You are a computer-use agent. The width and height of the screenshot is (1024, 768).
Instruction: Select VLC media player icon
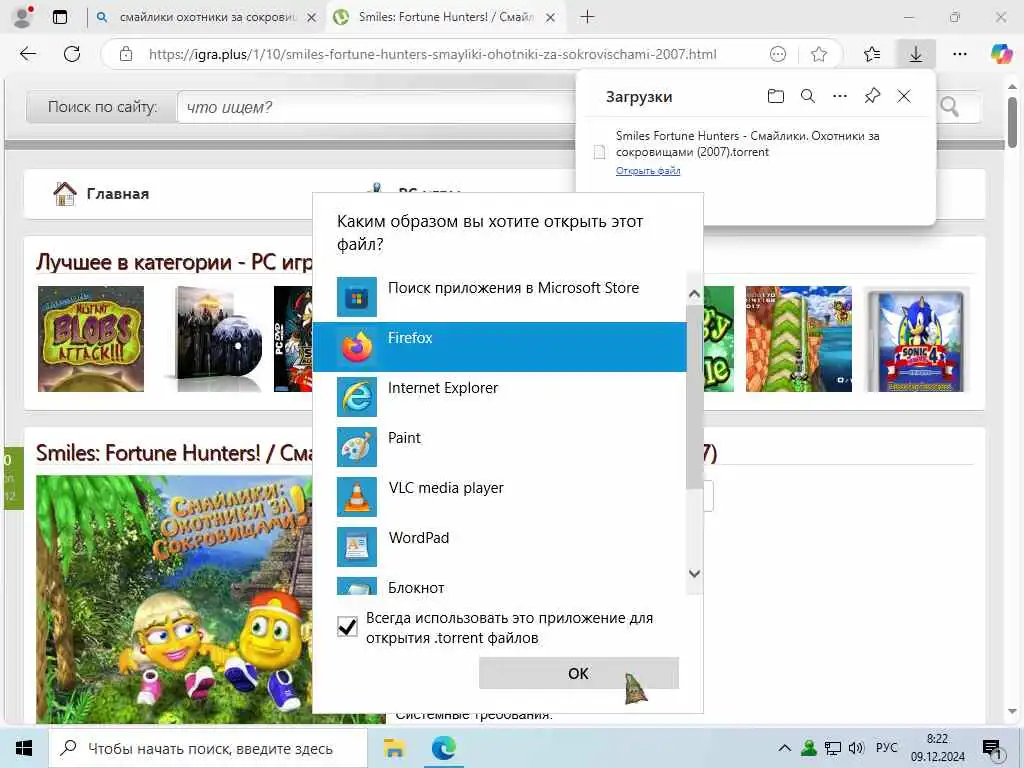[x=357, y=497]
